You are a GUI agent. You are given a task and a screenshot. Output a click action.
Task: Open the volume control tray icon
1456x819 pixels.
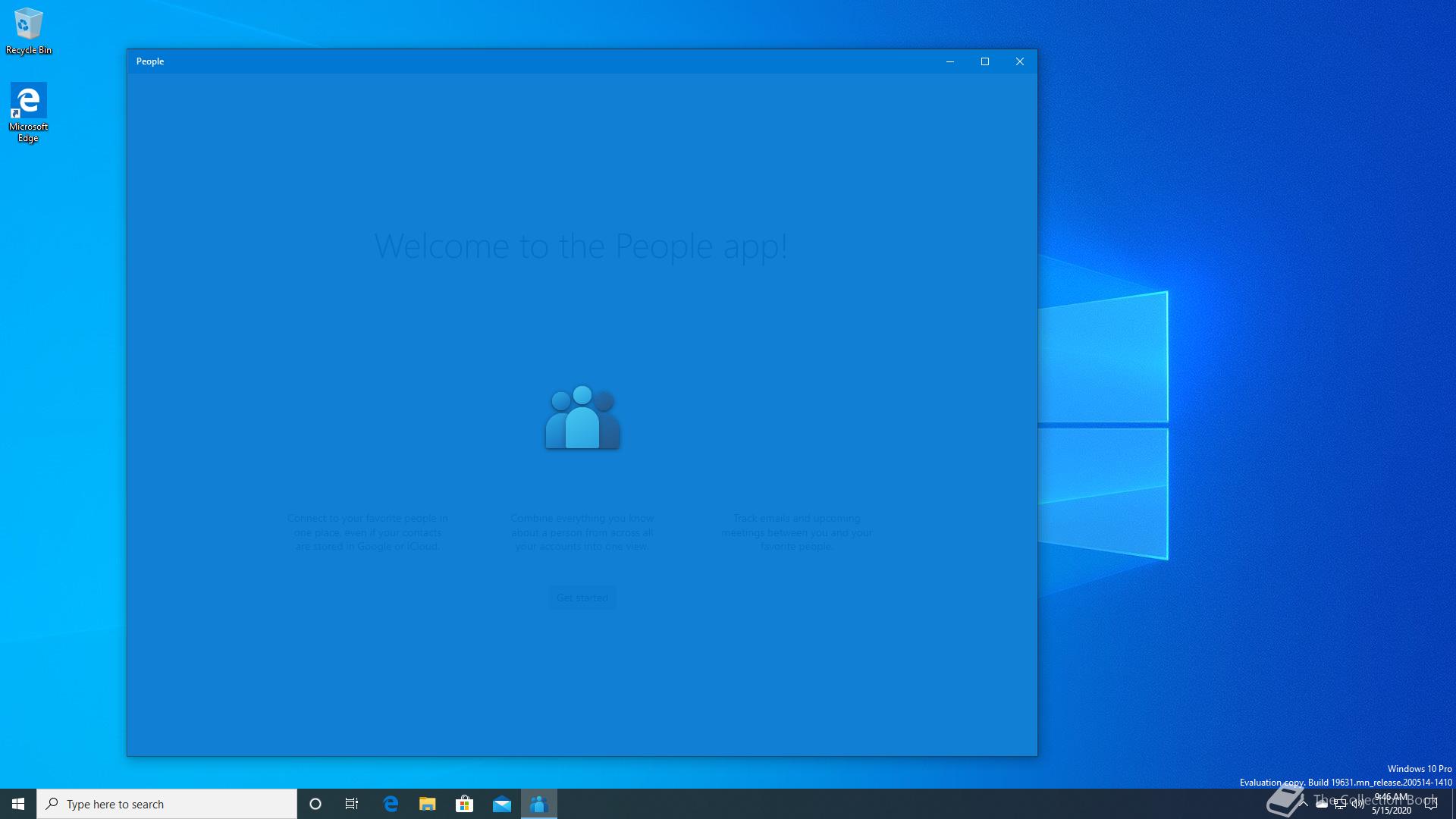tap(1358, 804)
